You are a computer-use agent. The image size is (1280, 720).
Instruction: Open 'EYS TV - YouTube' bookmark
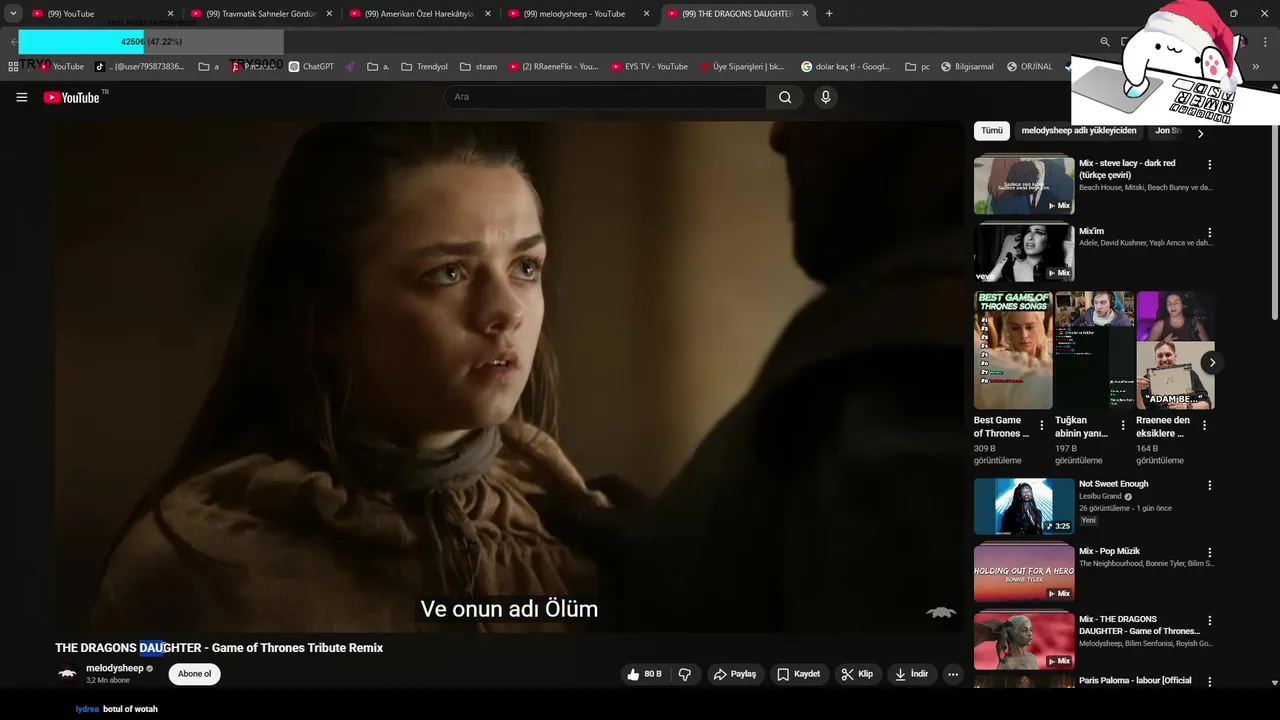click(649, 67)
